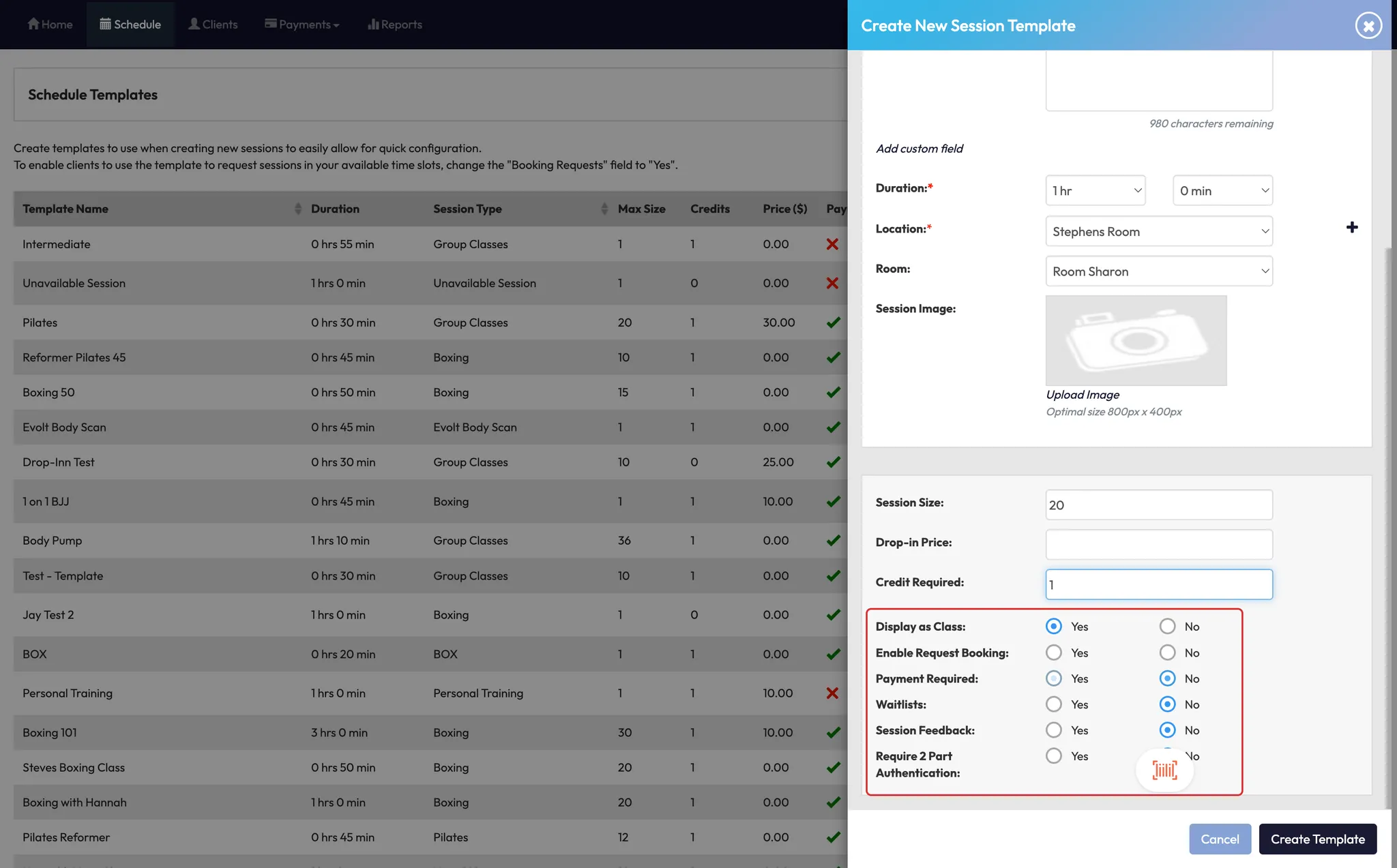
Task: Click the Drop-in Price input field
Action: point(1158,544)
